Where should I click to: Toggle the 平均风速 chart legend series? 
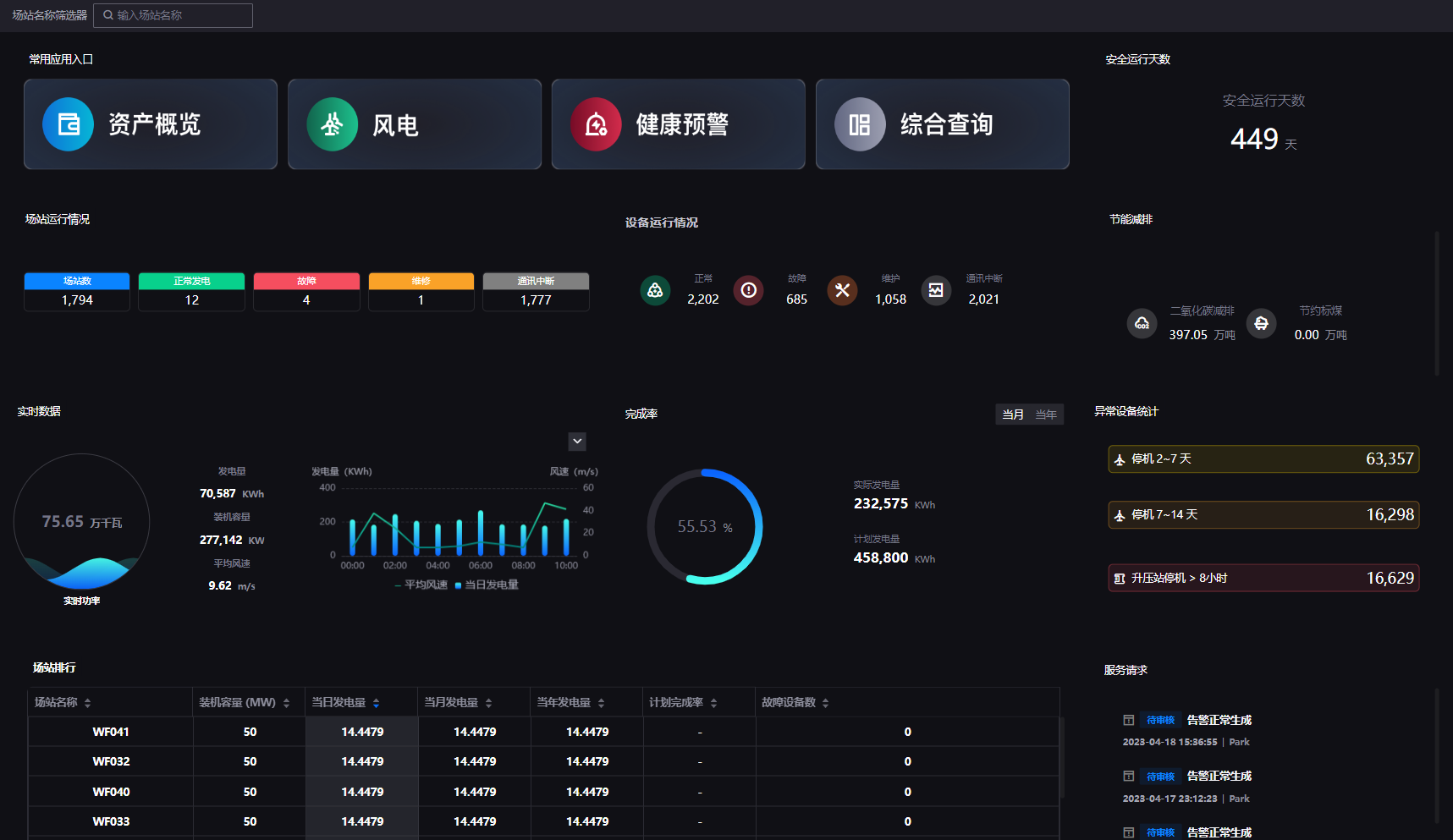point(421,585)
